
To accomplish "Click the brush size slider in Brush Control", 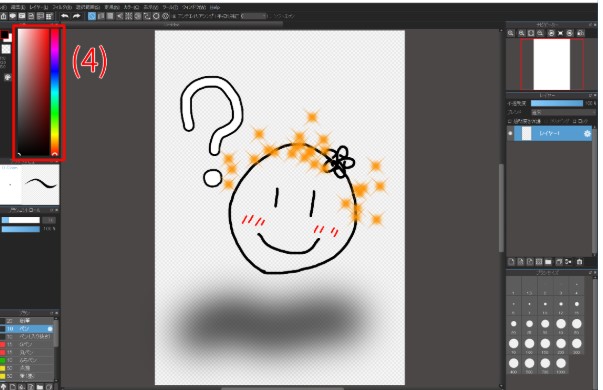I will 21,220.
